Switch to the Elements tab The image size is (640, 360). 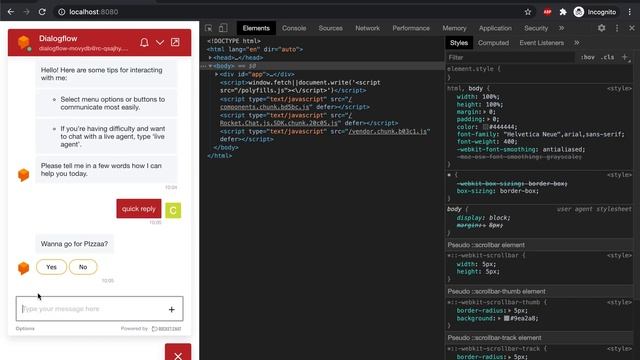pos(256,28)
